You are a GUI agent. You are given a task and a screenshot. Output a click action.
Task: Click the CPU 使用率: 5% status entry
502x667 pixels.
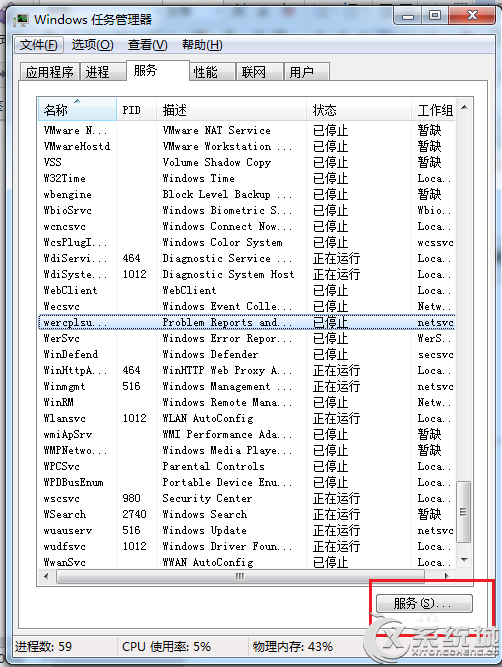pos(166,647)
